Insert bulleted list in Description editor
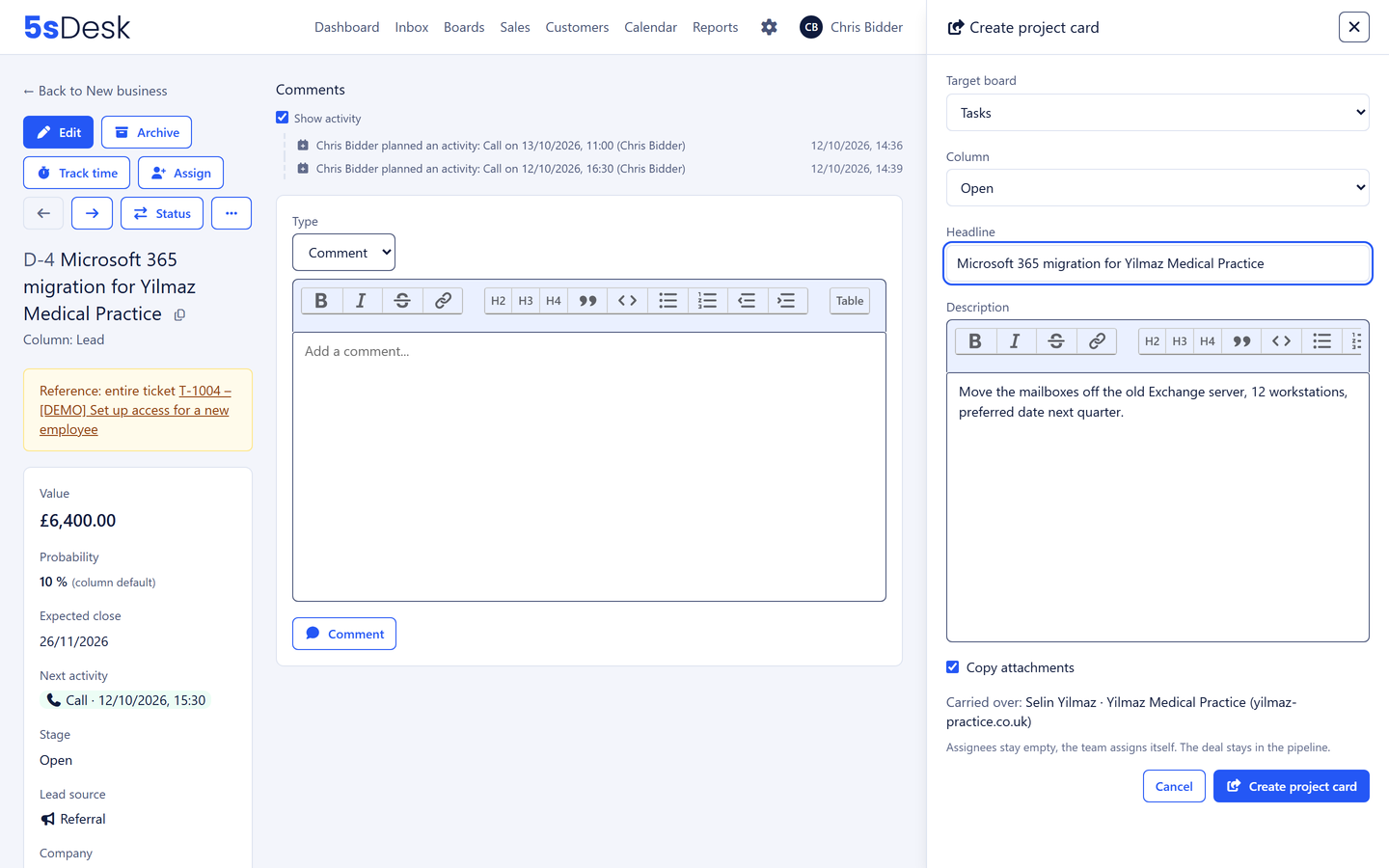Screen dimensions: 1389x868 1321,341
